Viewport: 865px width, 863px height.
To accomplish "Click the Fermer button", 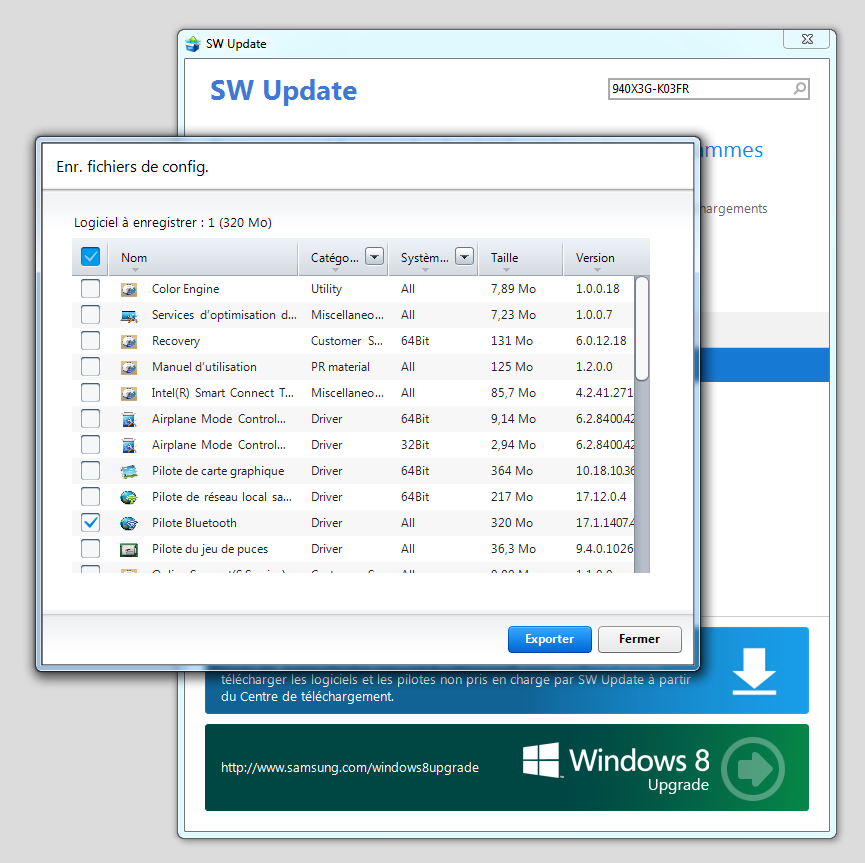I will click(639, 639).
